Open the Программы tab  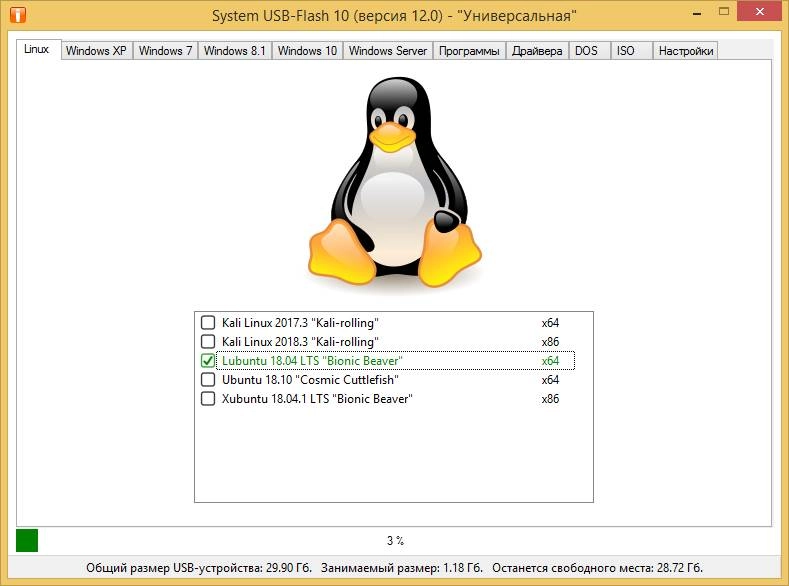(x=469, y=51)
